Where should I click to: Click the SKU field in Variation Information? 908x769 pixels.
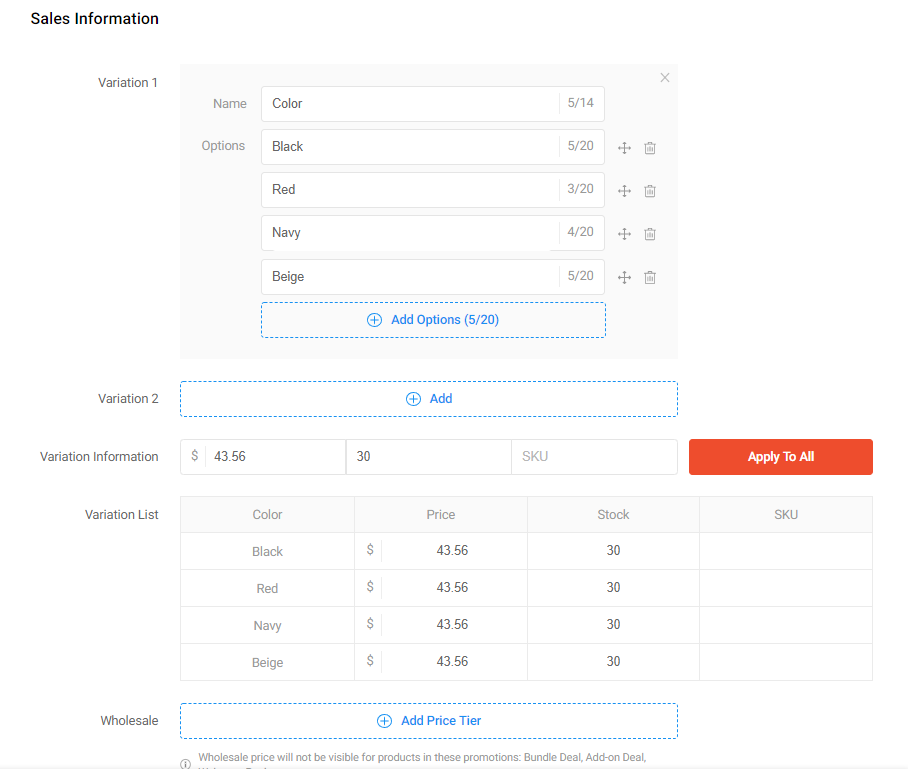594,457
